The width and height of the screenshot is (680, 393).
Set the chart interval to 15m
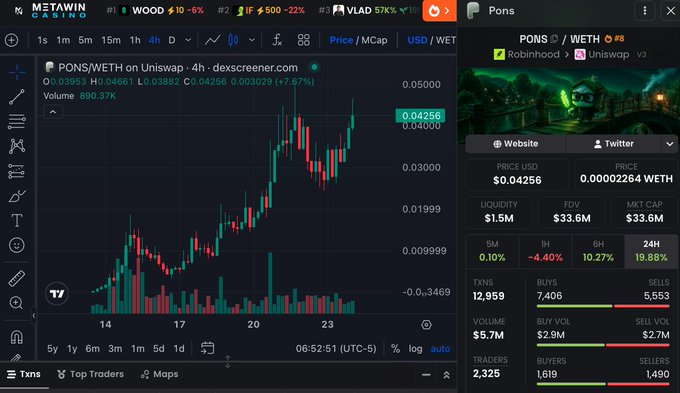coord(111,40)
